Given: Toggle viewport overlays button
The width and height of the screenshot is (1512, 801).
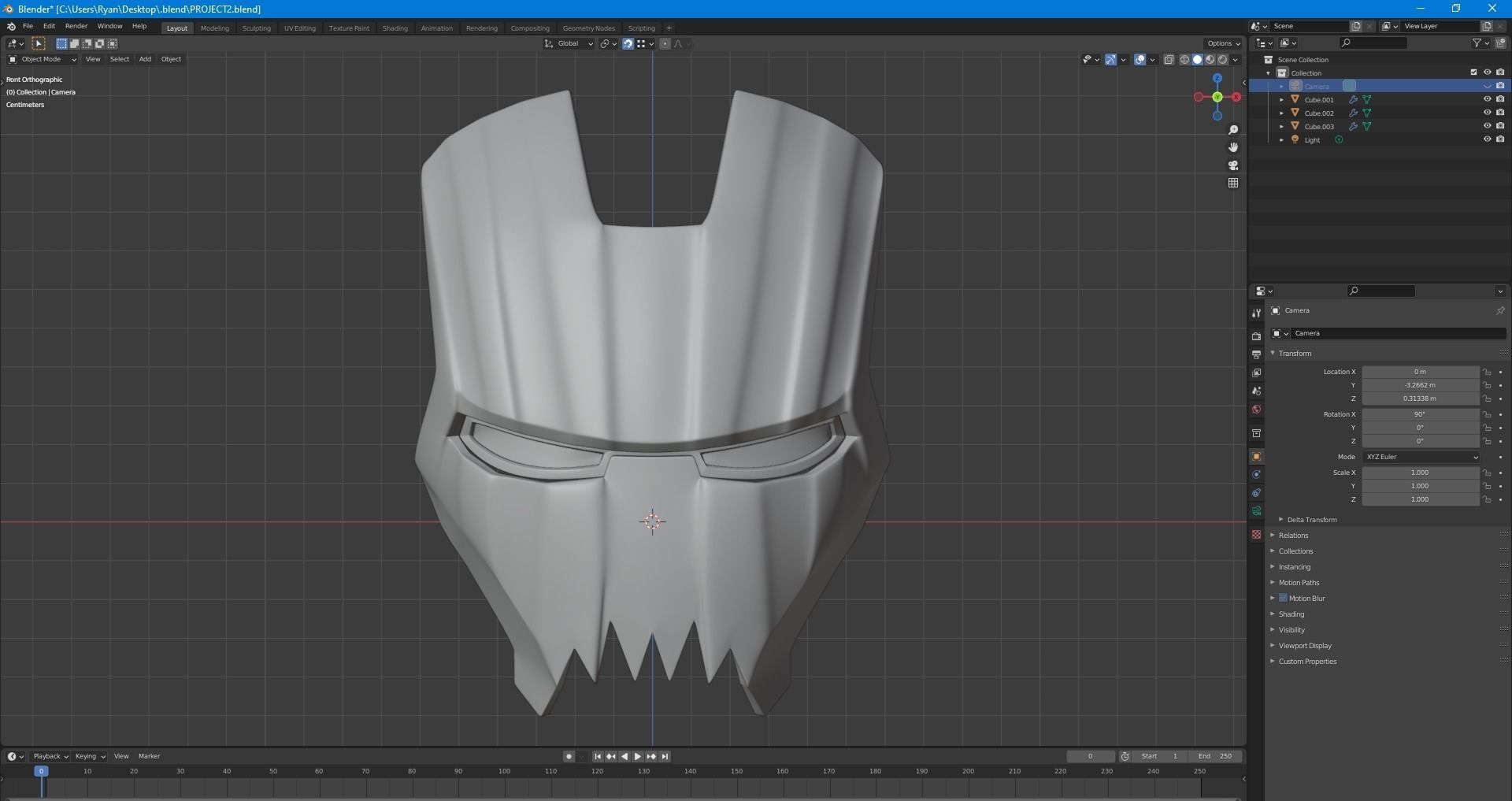Looking at the screenshot, I should click(1140, 60).
